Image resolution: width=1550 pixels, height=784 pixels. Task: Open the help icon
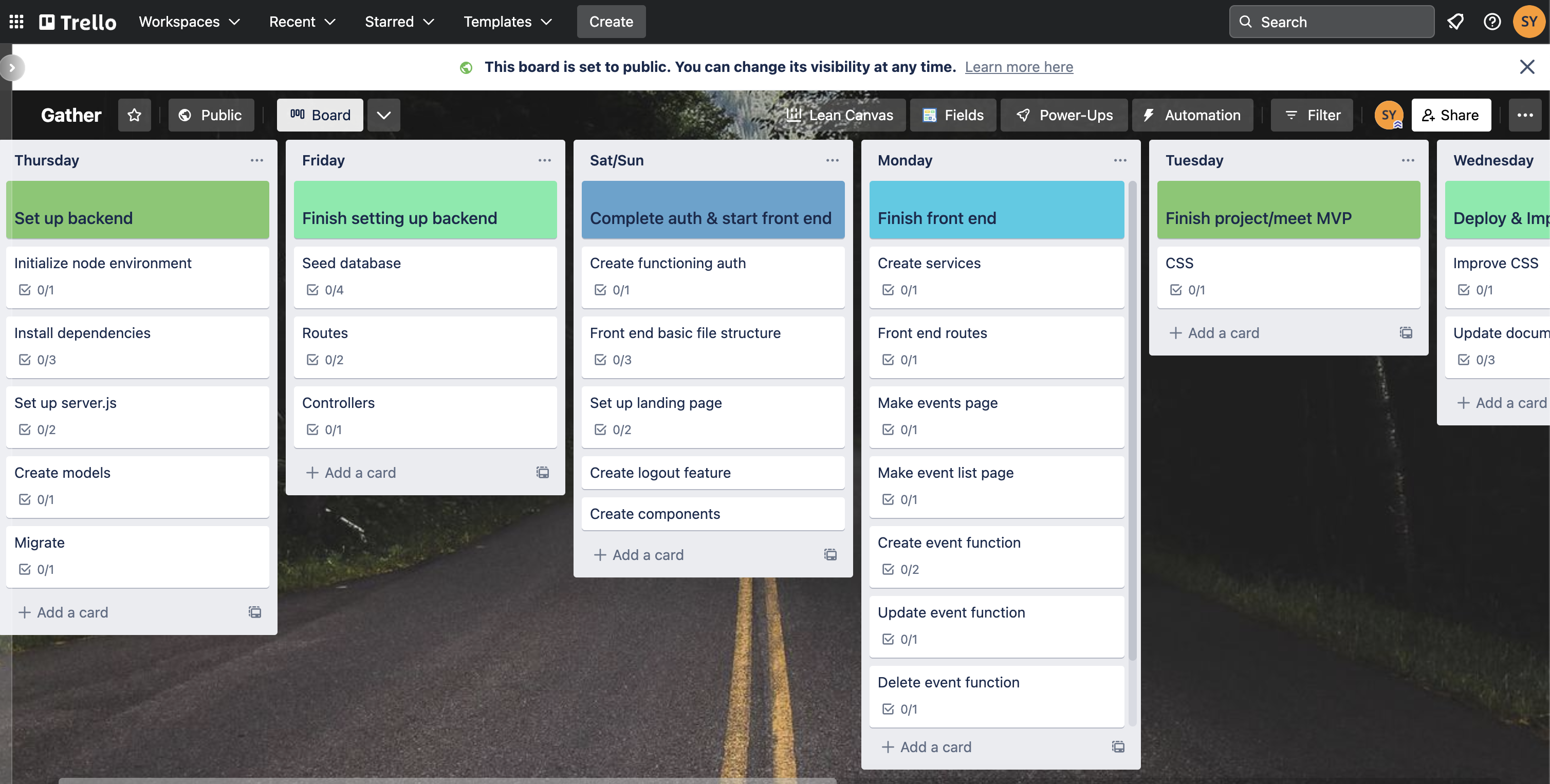point(1491,21)
